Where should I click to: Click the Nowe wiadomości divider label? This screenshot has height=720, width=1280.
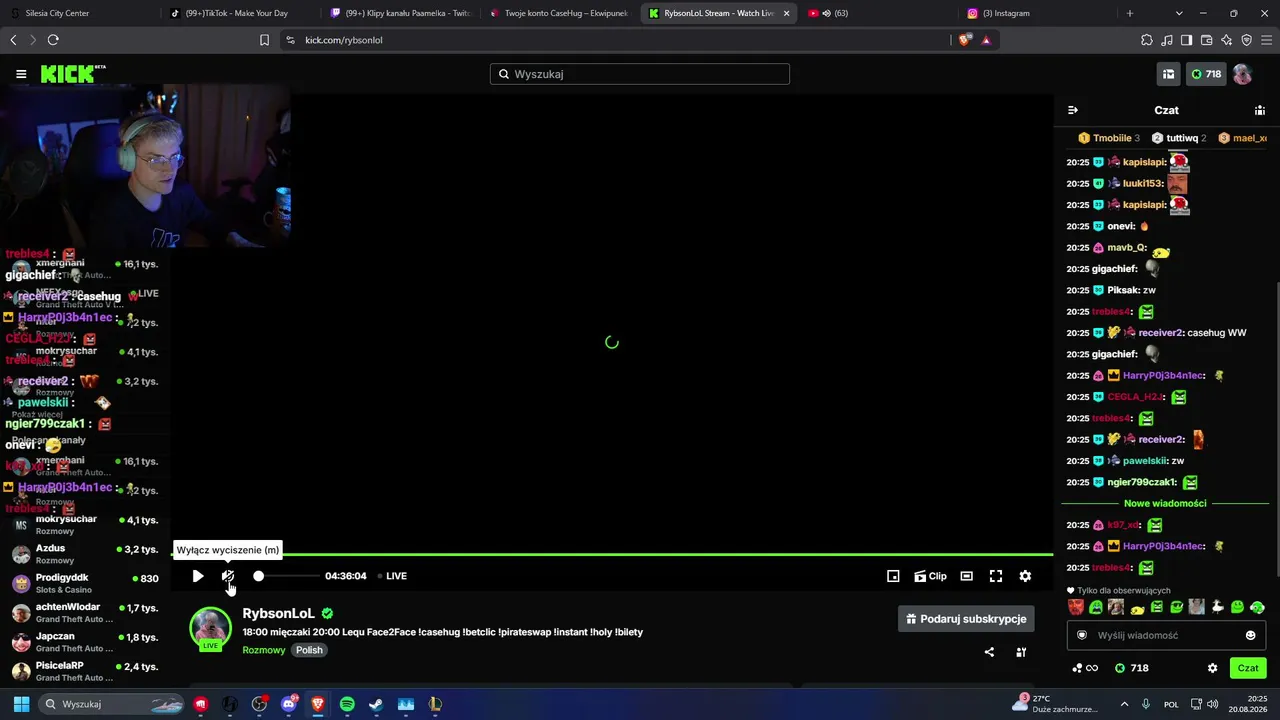(1165, 504)
